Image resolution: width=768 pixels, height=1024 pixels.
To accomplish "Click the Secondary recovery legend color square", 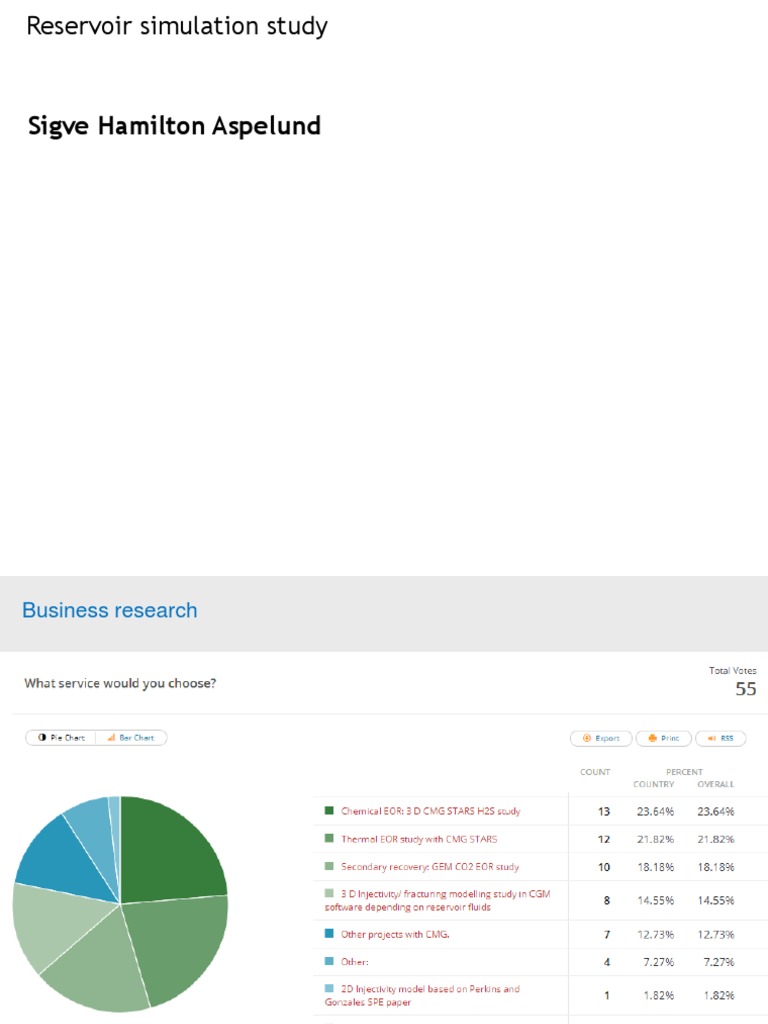I will tap(329, 867).
